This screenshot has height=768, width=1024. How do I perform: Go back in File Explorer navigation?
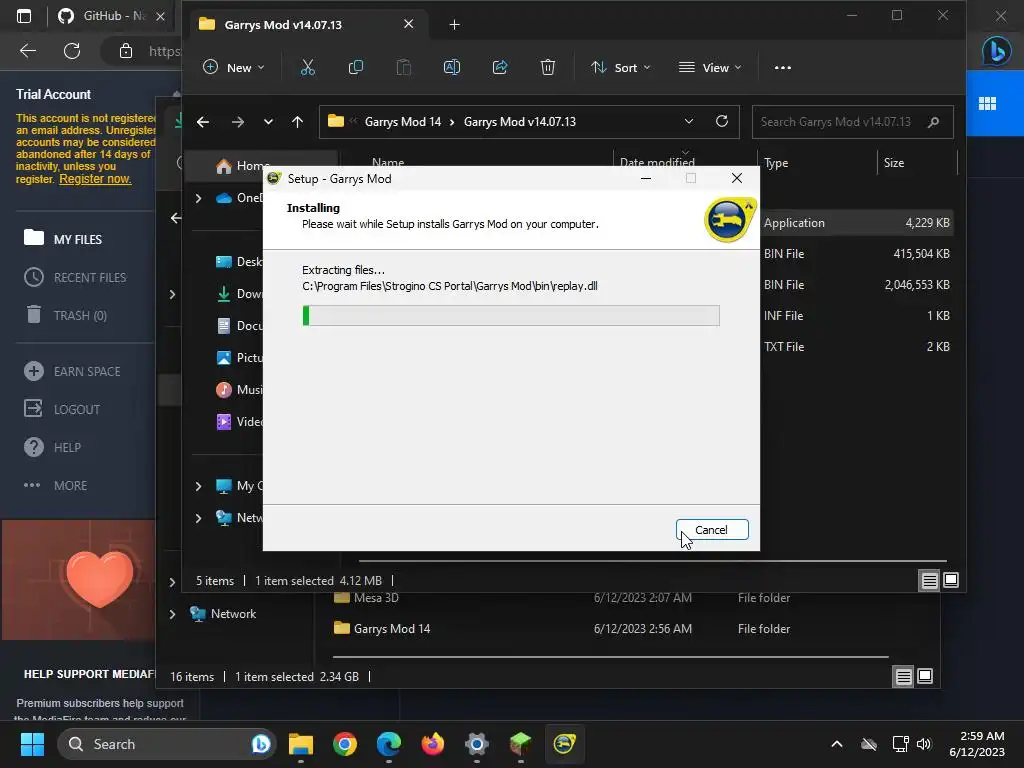pyautogui.click(x=203, y=122)
